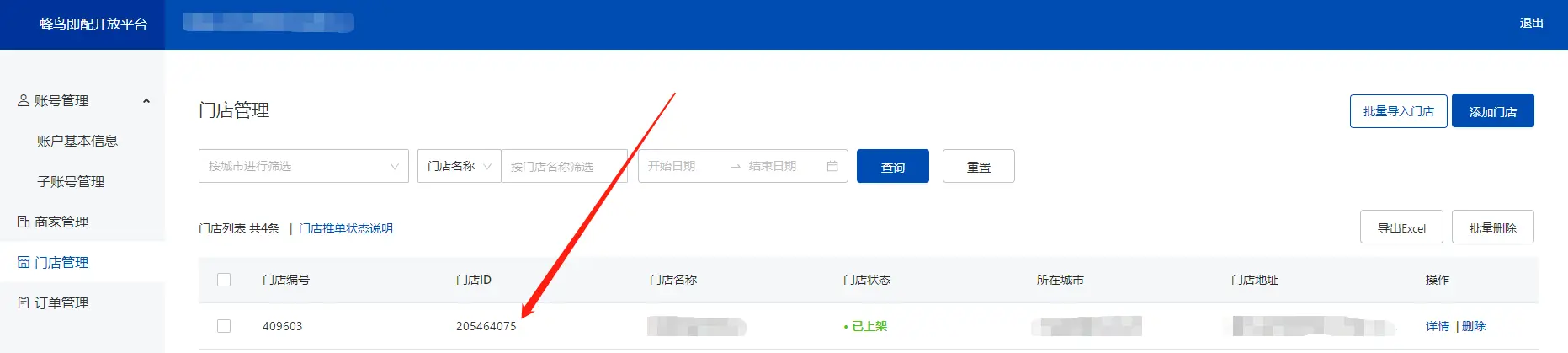Click the calendar icon in date range

click(832, 166)
